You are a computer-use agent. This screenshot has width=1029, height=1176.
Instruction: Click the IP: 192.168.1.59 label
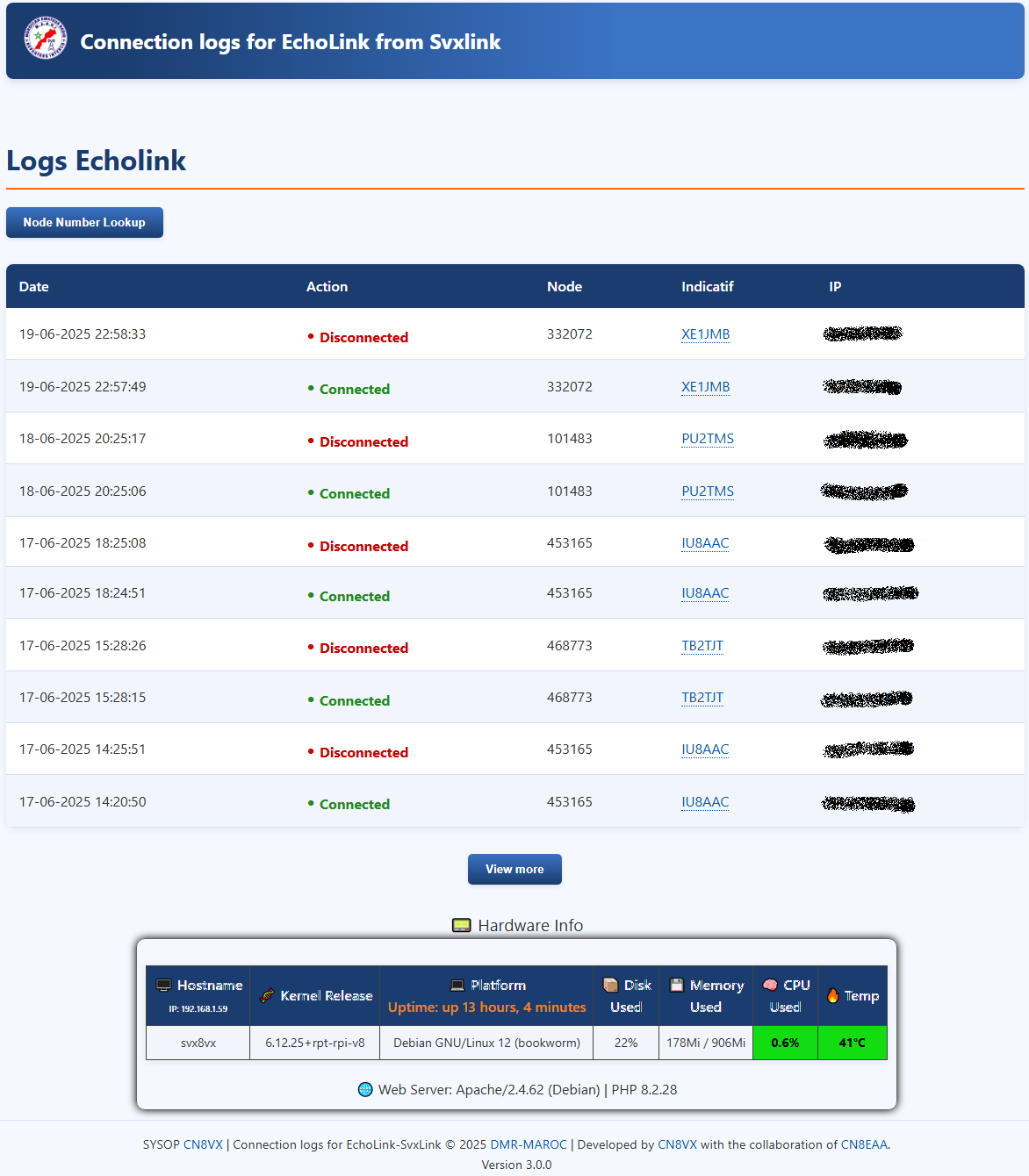click(x=198, y=1009)
